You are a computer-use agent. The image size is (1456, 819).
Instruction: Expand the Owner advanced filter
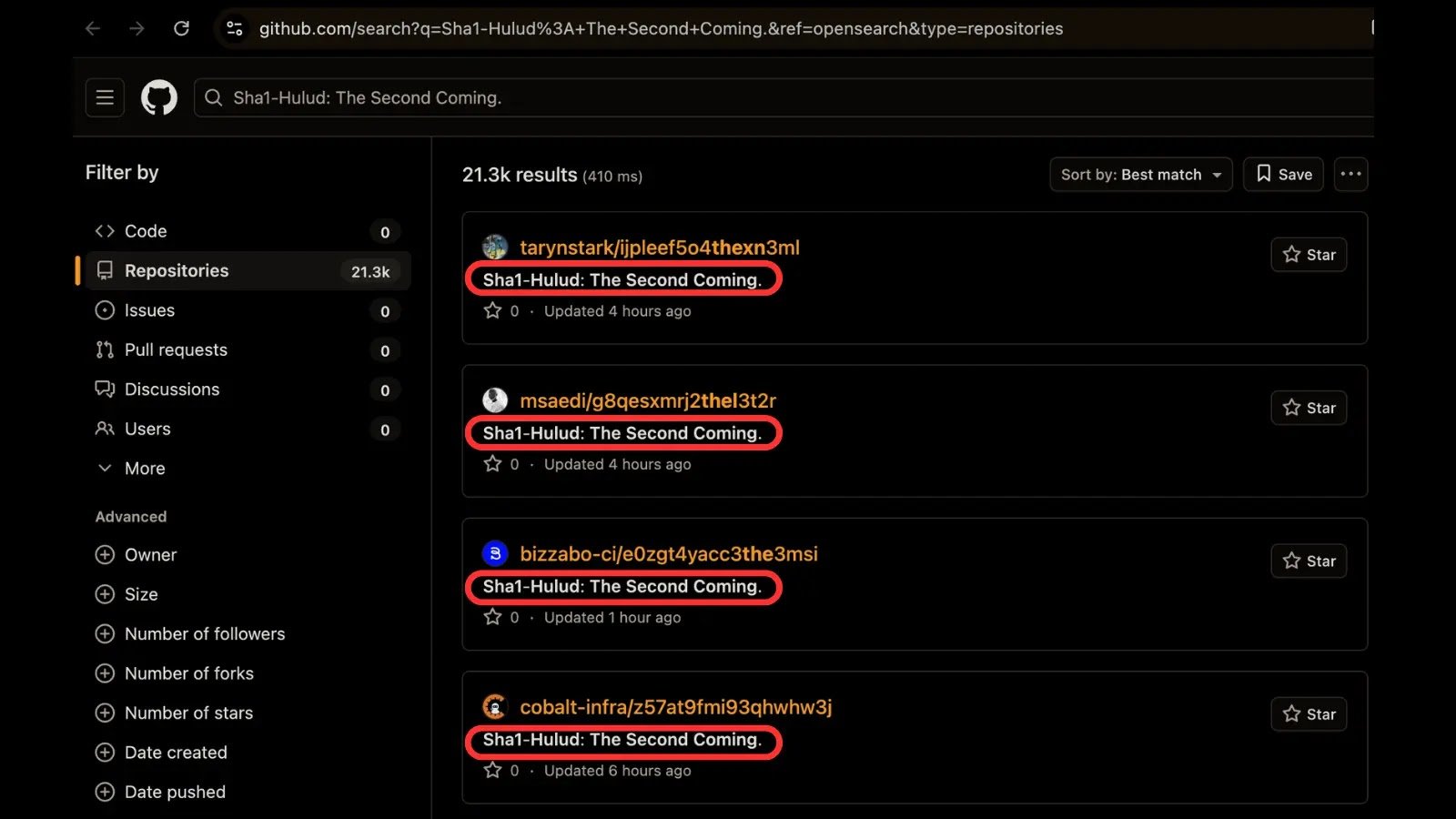coord(150,555)
